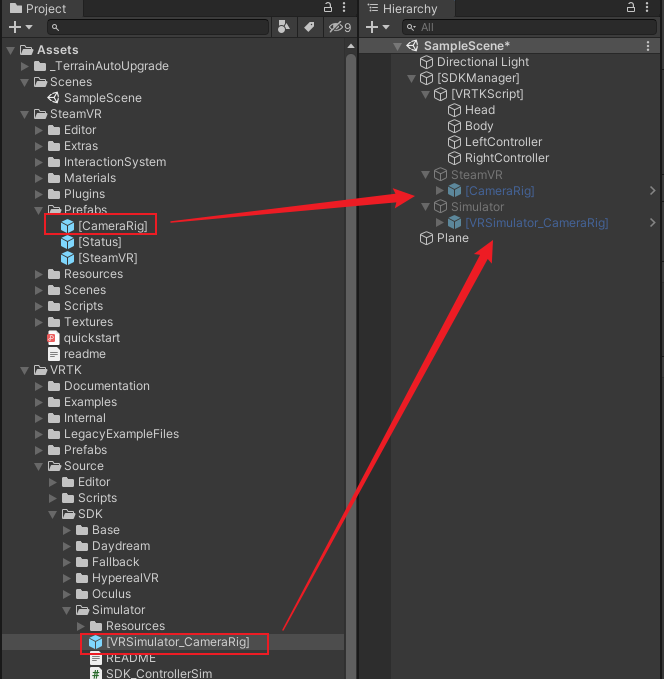The image size is (664, 679).
Task: Select the Fallback folder
Action: coord(107,562)
